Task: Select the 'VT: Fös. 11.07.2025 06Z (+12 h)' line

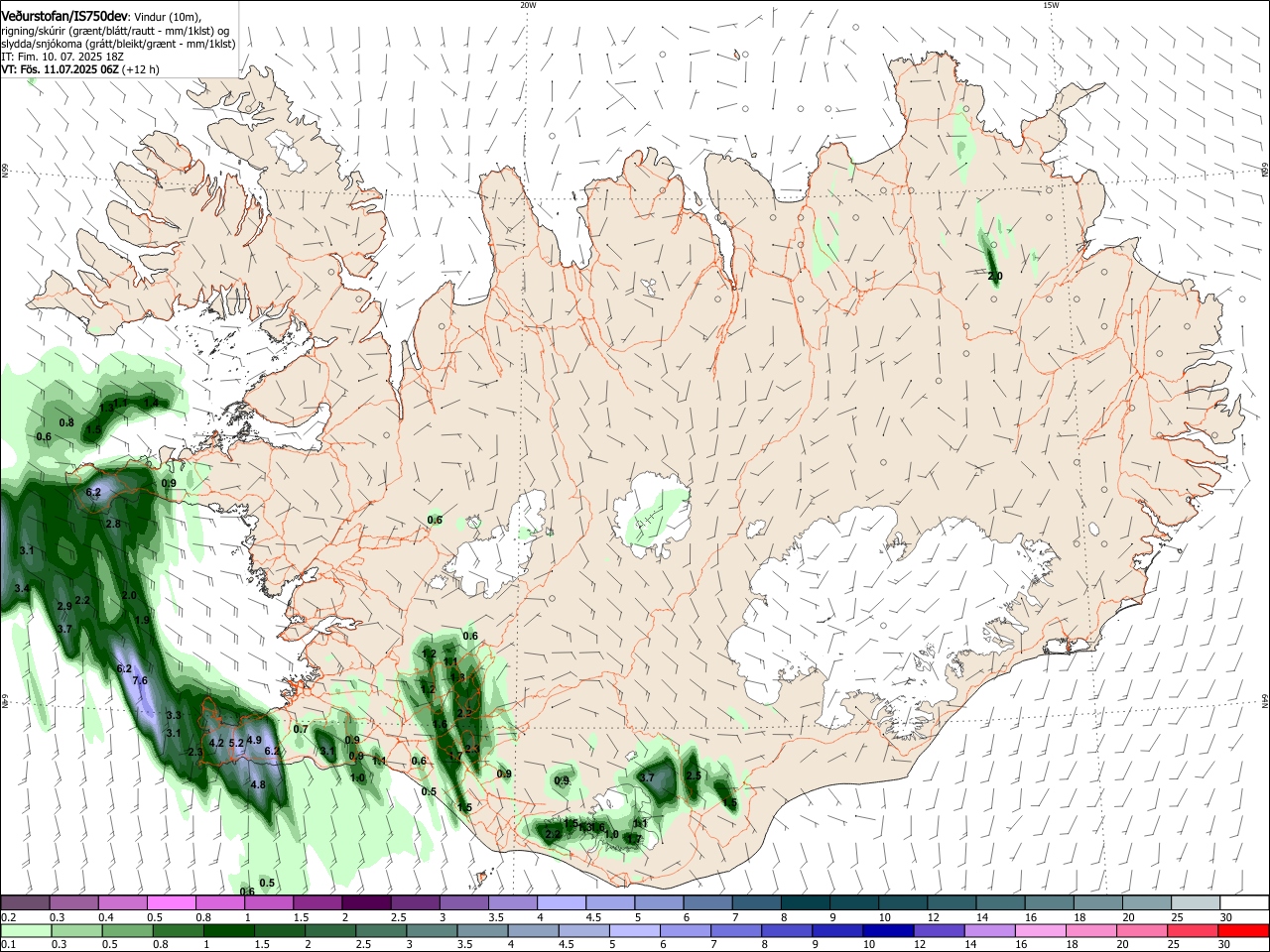Action: click(80, 69)
